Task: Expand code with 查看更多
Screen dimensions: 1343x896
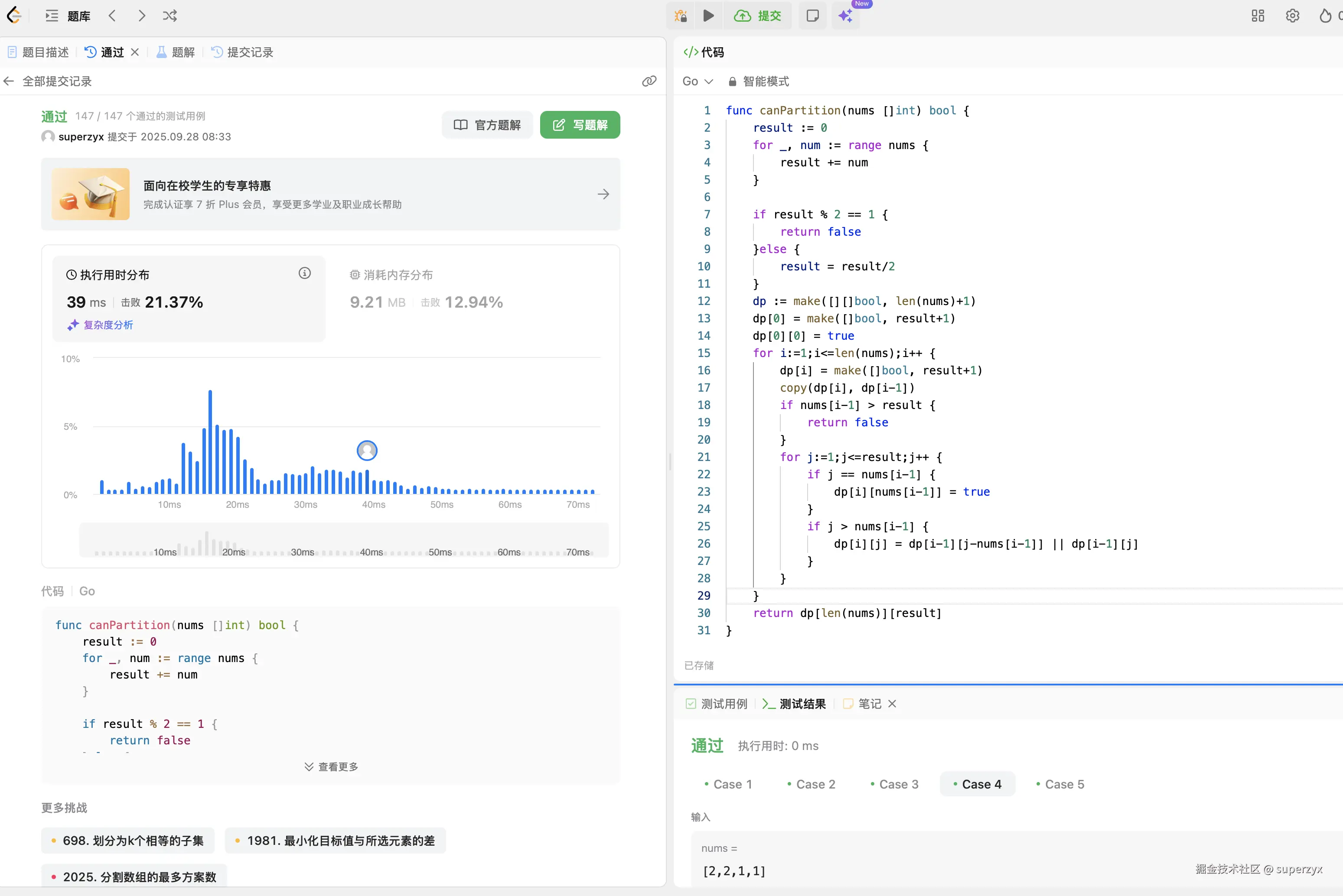Action: 332,767
